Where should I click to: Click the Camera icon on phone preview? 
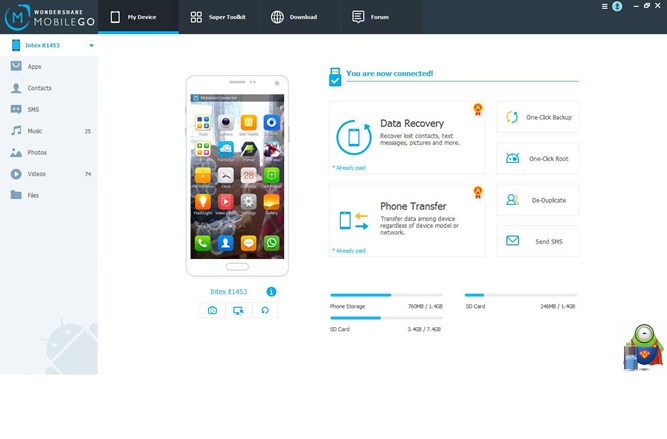(x=225, y=123)
